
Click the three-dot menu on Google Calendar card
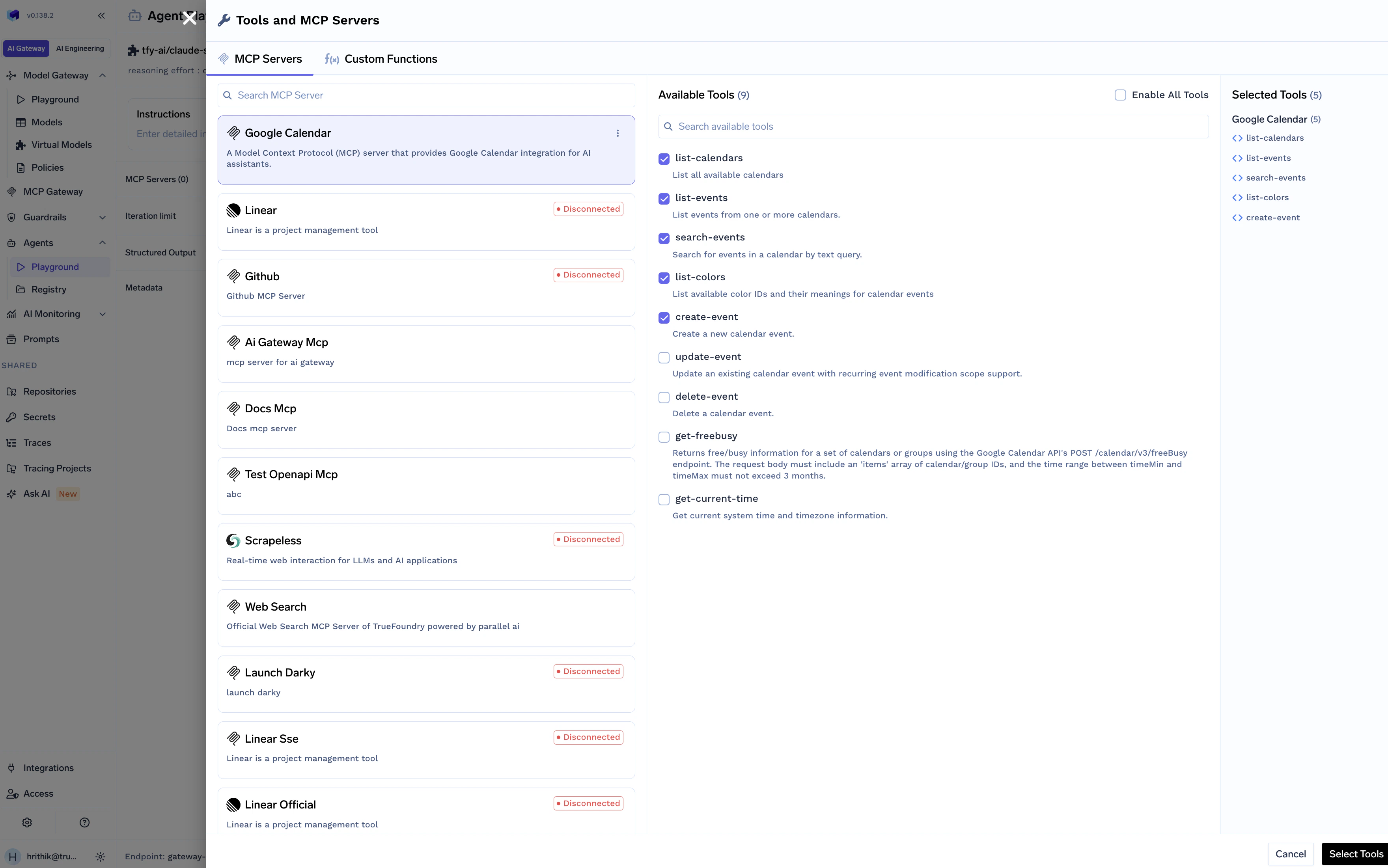pyautogui.click(x=618, y=133)
